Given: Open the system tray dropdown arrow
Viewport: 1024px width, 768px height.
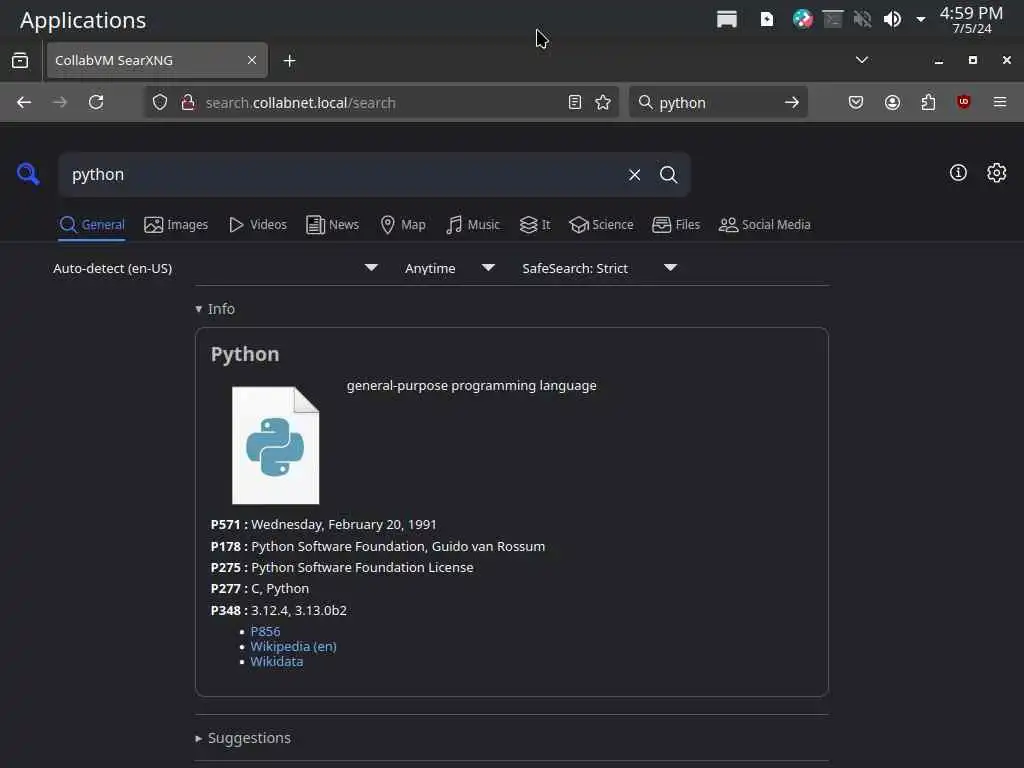Looking at the screenshot, I should click(x=921, y=20).
